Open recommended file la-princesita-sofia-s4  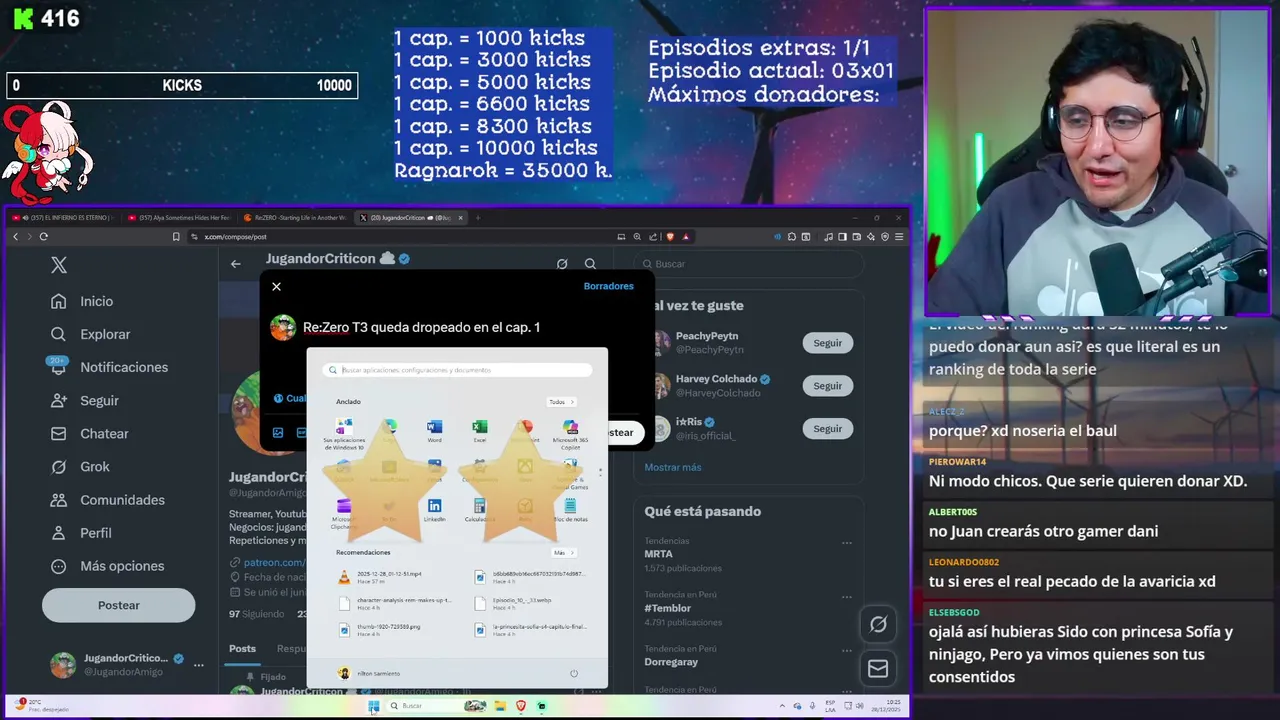(x=532, y=630)
